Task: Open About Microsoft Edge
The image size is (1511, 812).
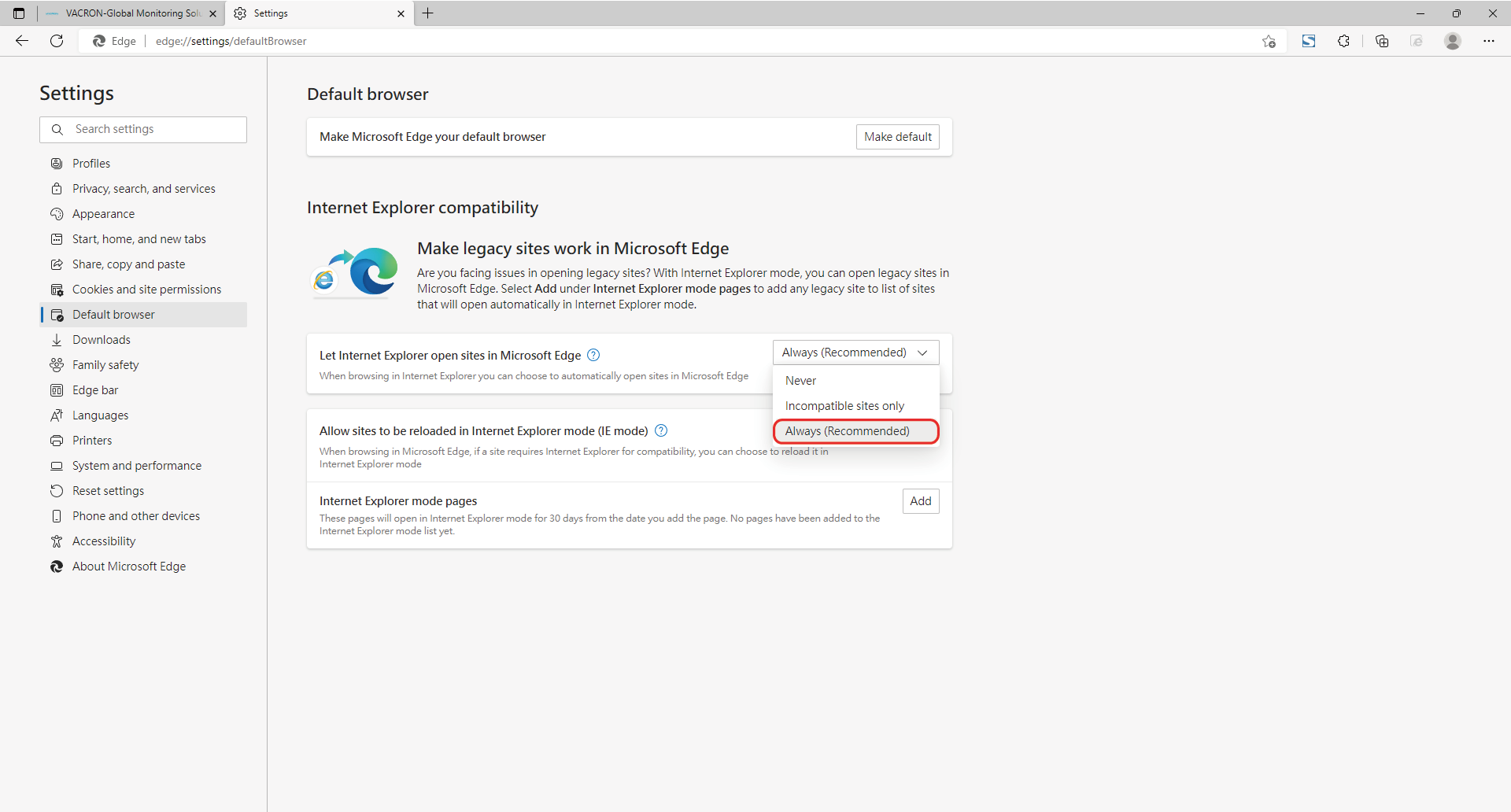Action: click(143, 567)
